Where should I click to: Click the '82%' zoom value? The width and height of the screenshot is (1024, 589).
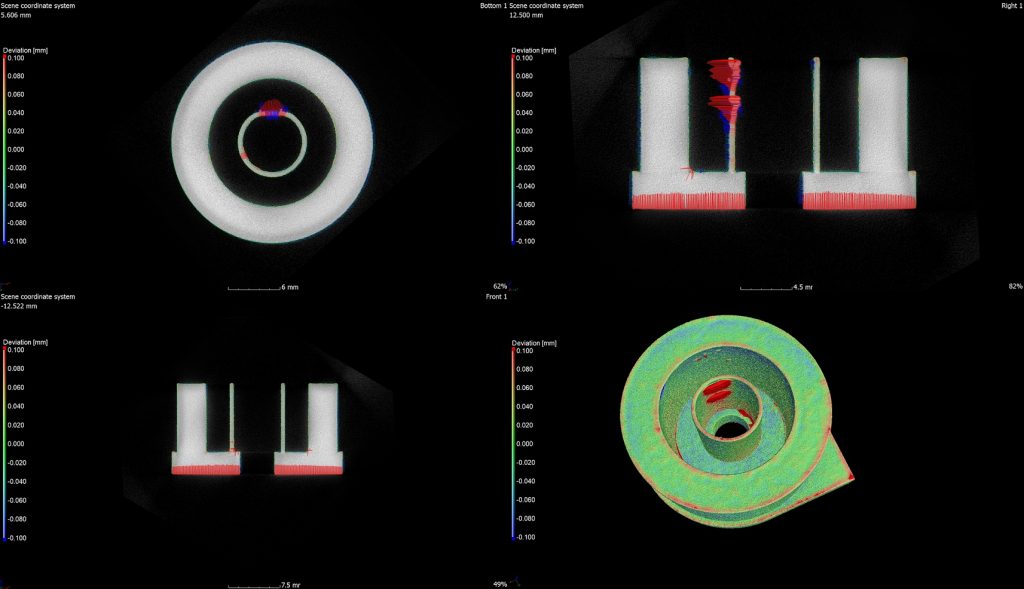[1016, 287]
